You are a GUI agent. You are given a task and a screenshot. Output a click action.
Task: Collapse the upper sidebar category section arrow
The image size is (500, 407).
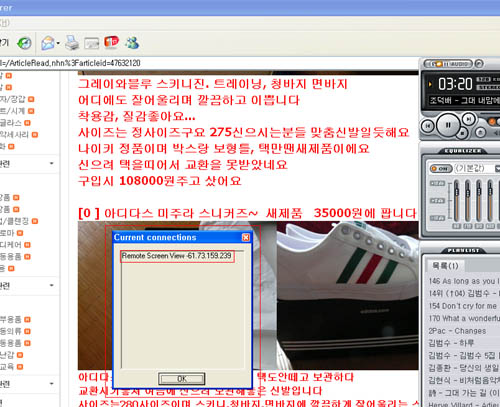pos(52,163)
